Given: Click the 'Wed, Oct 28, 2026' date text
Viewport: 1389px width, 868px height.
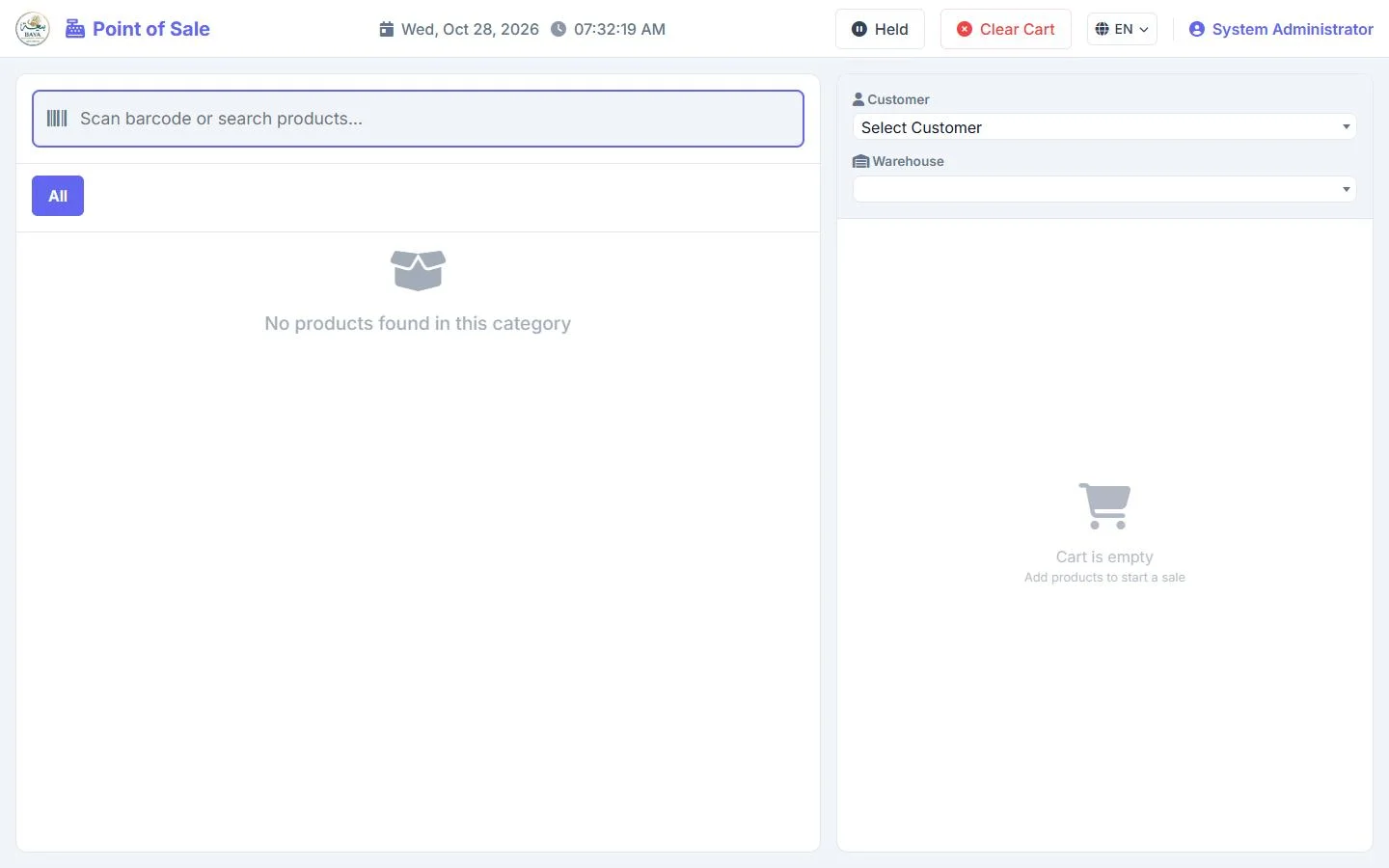Looking at the screenshot, I should coord(470,29).
